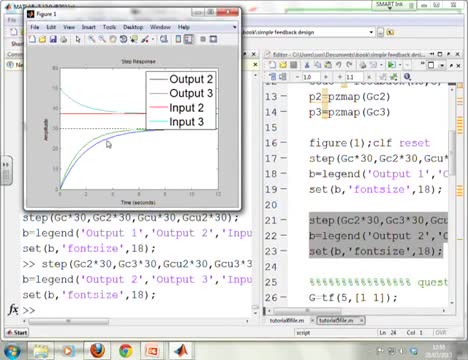Expand the Brush tool color dropdown arrow
The width and height of the screenshot is (468, 360).
point(153,40)
